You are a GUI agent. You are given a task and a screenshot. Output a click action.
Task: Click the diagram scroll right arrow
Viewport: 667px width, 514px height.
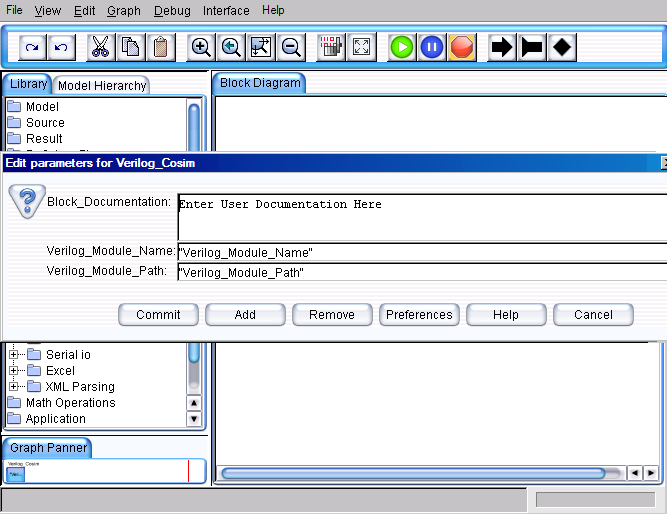pyautogui.click(x=651, y=473)
